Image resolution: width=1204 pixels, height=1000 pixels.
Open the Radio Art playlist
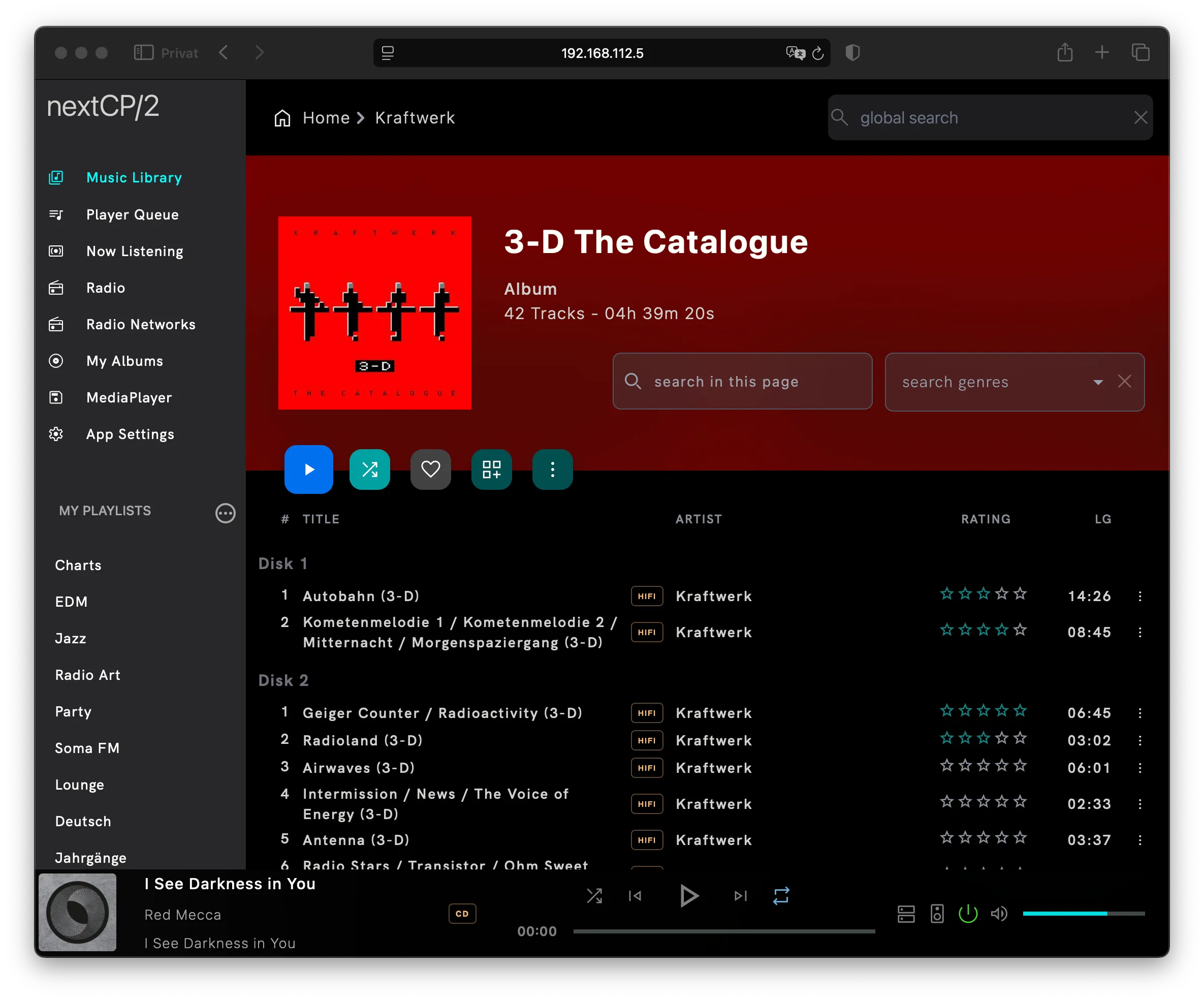[x=88, y=675]
